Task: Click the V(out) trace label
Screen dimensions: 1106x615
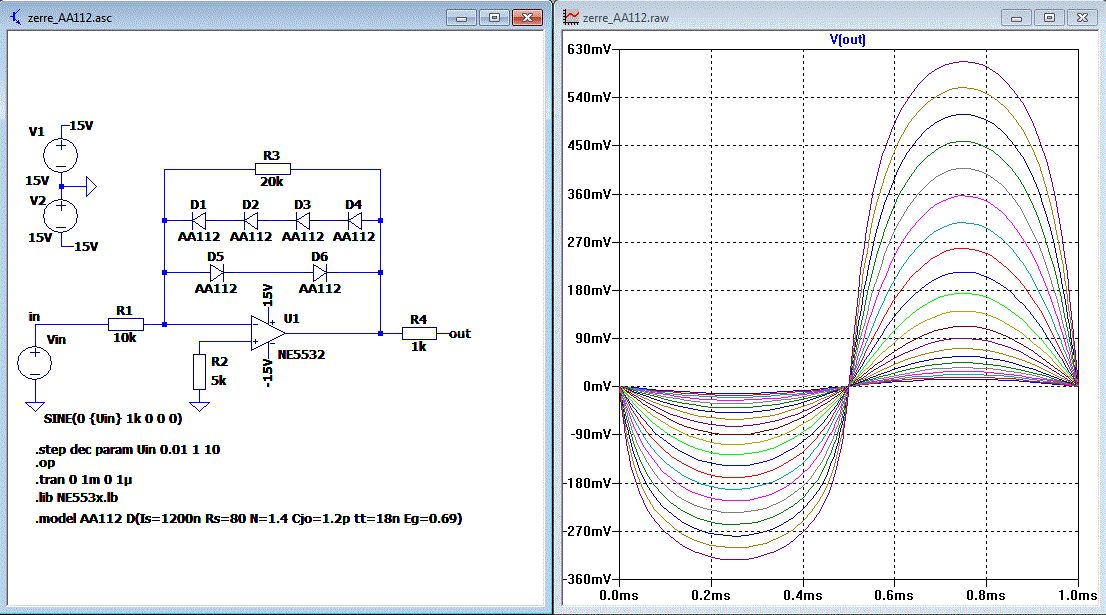Action: 847,38
